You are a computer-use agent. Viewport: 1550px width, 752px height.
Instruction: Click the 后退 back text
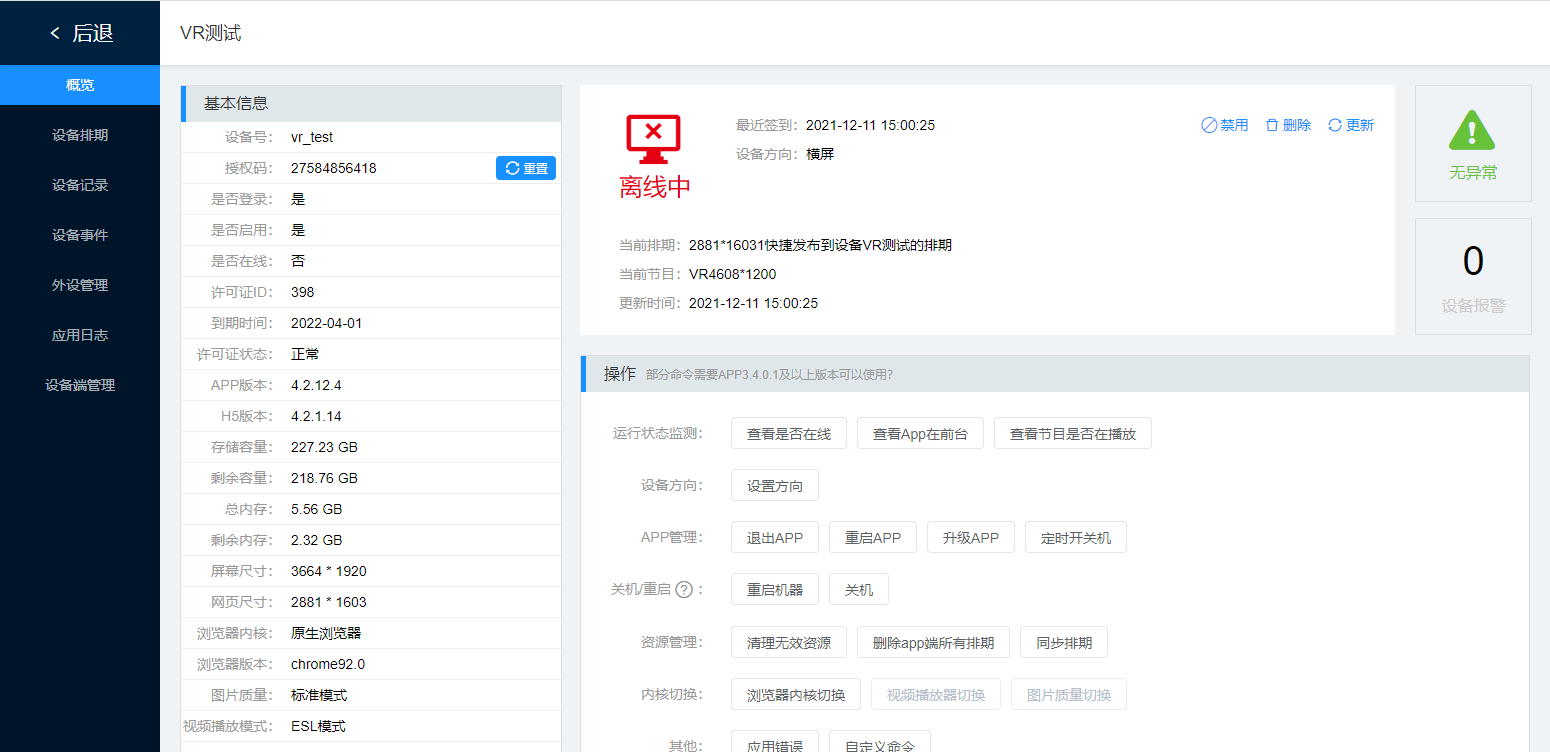pyautogui.click(x=93, y=33)
